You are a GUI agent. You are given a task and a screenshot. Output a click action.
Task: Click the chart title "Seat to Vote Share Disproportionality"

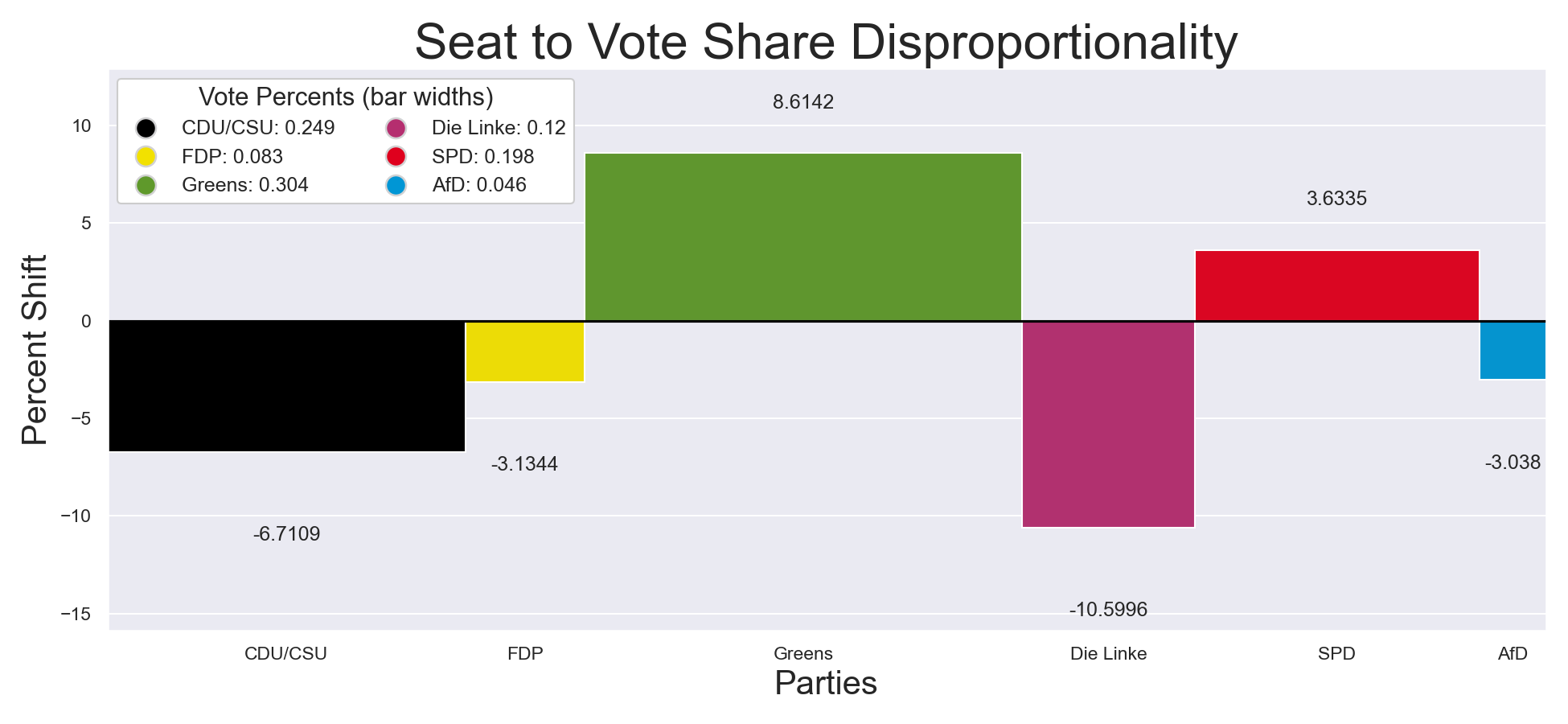point(826,42)
